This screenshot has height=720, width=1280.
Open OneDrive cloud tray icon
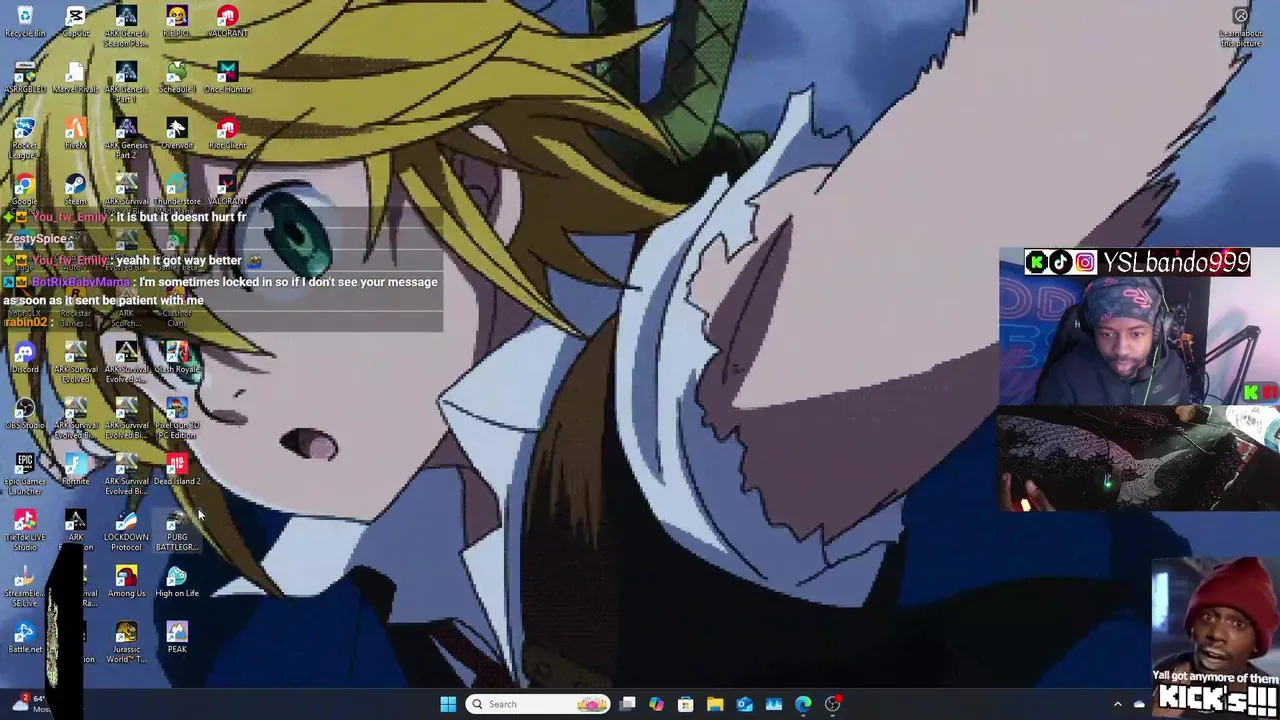tap(1139, 704)
